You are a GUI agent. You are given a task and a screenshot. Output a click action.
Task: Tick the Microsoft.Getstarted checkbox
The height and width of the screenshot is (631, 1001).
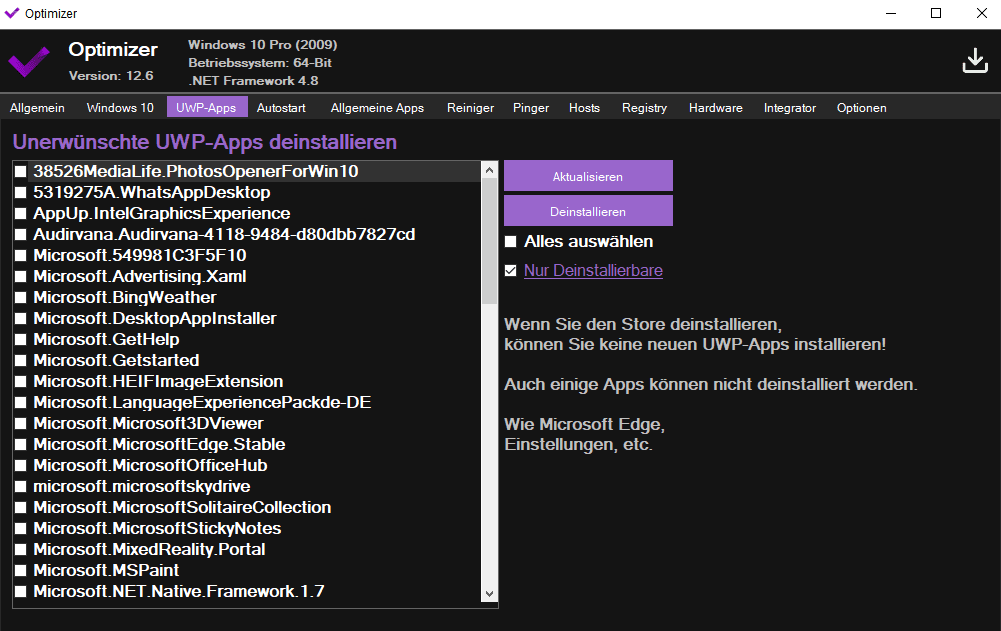pos(20,360)
